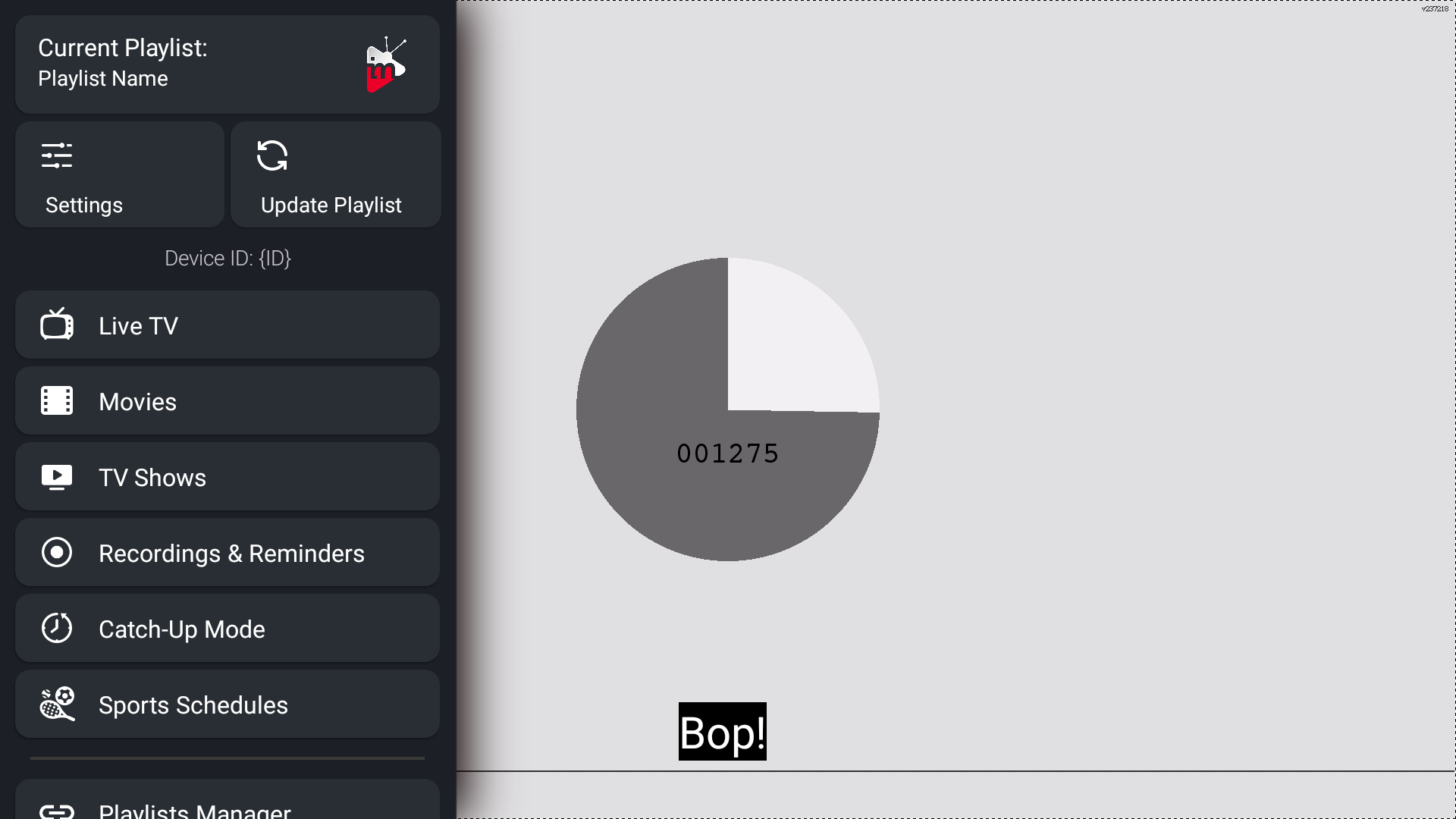Open the Settings panel
The image size is (1456, 819).
click(119, 174)
